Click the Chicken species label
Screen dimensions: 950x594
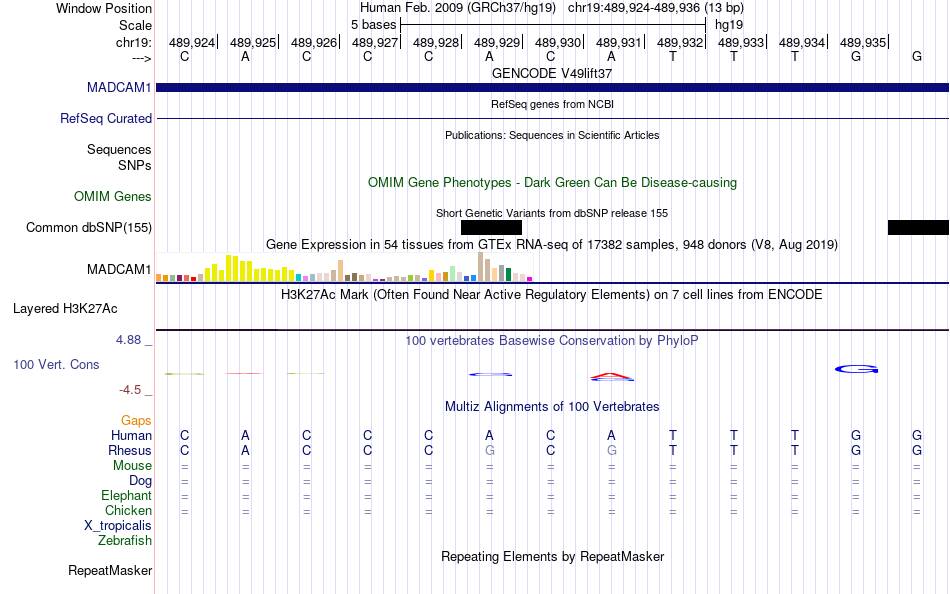[128, 510]
